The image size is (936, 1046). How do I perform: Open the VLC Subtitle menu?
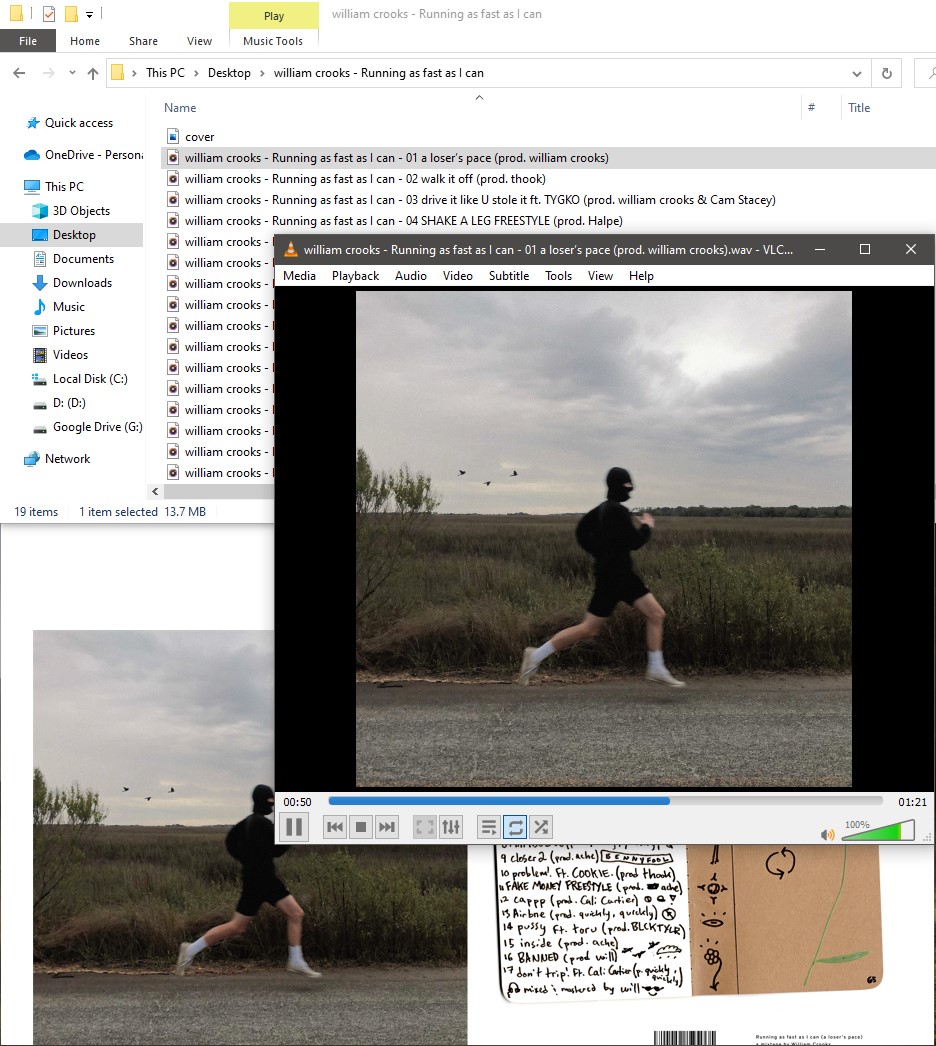point(508,276)
